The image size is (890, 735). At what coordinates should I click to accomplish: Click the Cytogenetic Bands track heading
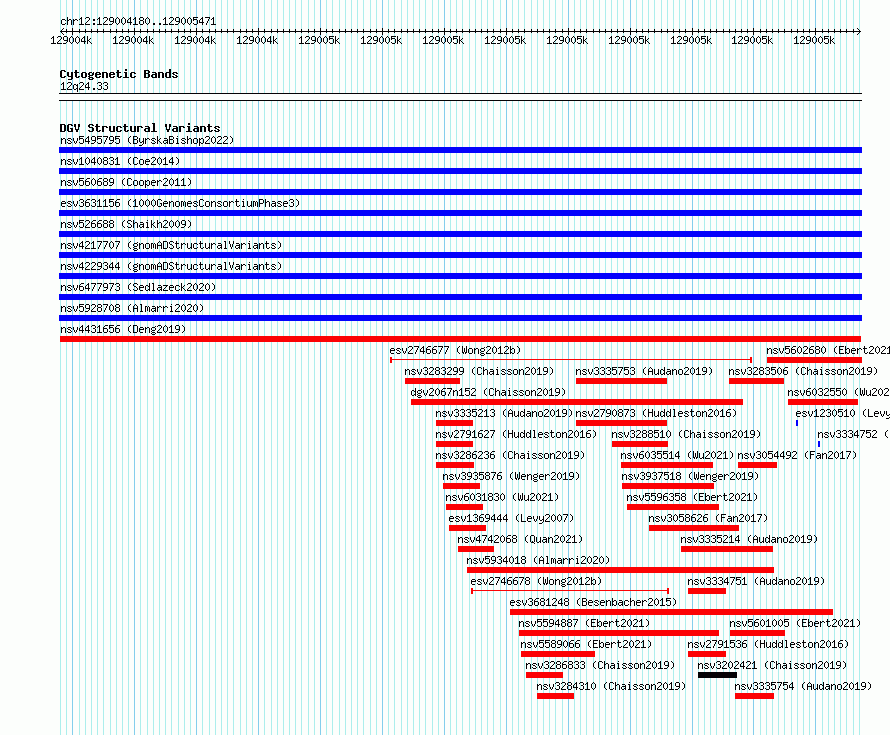pyautogui.click(x=119, y=74)
